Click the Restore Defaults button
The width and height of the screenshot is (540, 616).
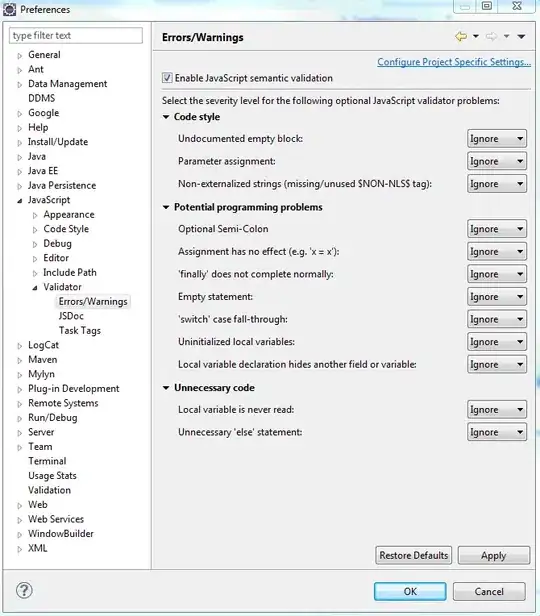coord(414,555)
